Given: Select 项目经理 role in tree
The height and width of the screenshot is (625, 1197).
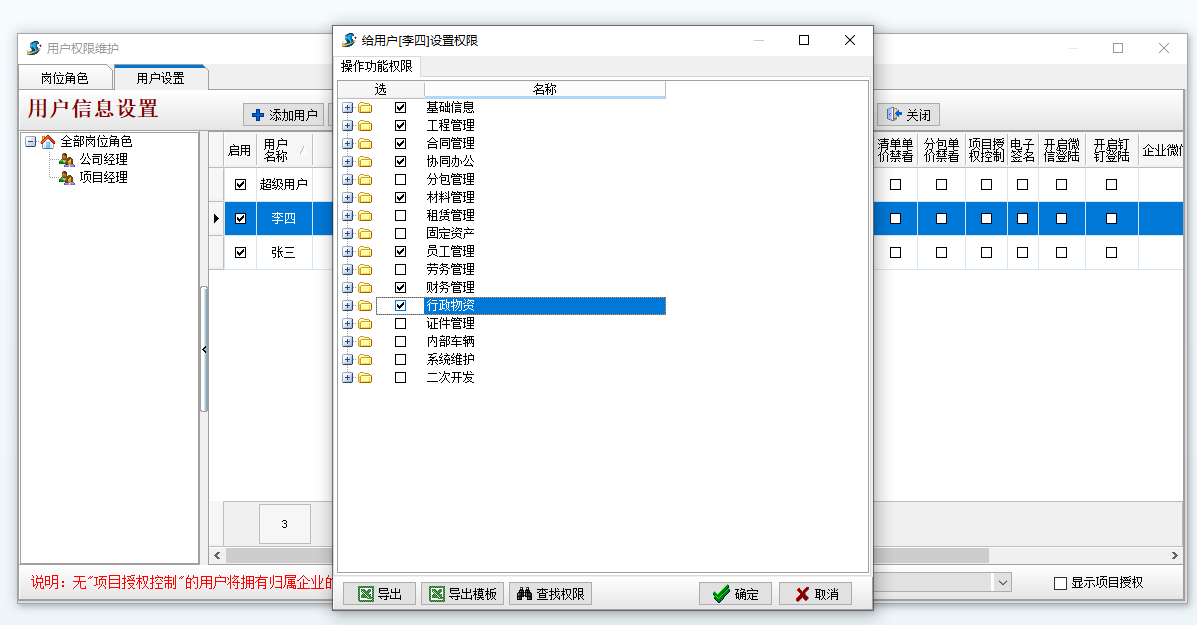Looking at the screenshot, I should (103, 178).
